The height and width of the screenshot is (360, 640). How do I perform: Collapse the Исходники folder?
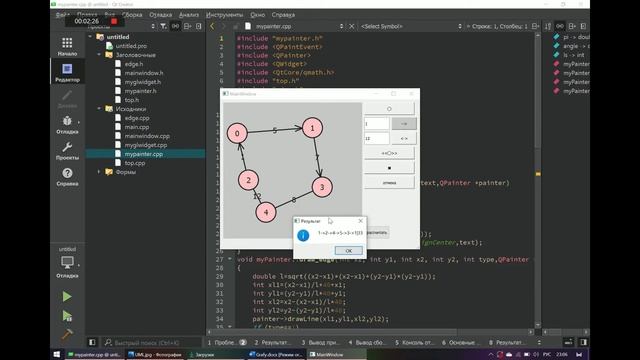click(99, 109)
